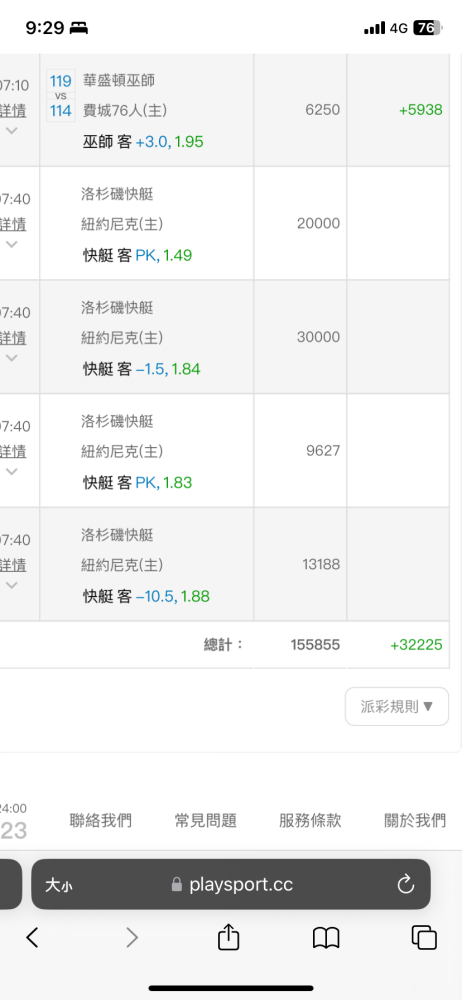The image size is (462, 1000).
Task: Open 常見問題 footer link
Action: click(205, 820)
